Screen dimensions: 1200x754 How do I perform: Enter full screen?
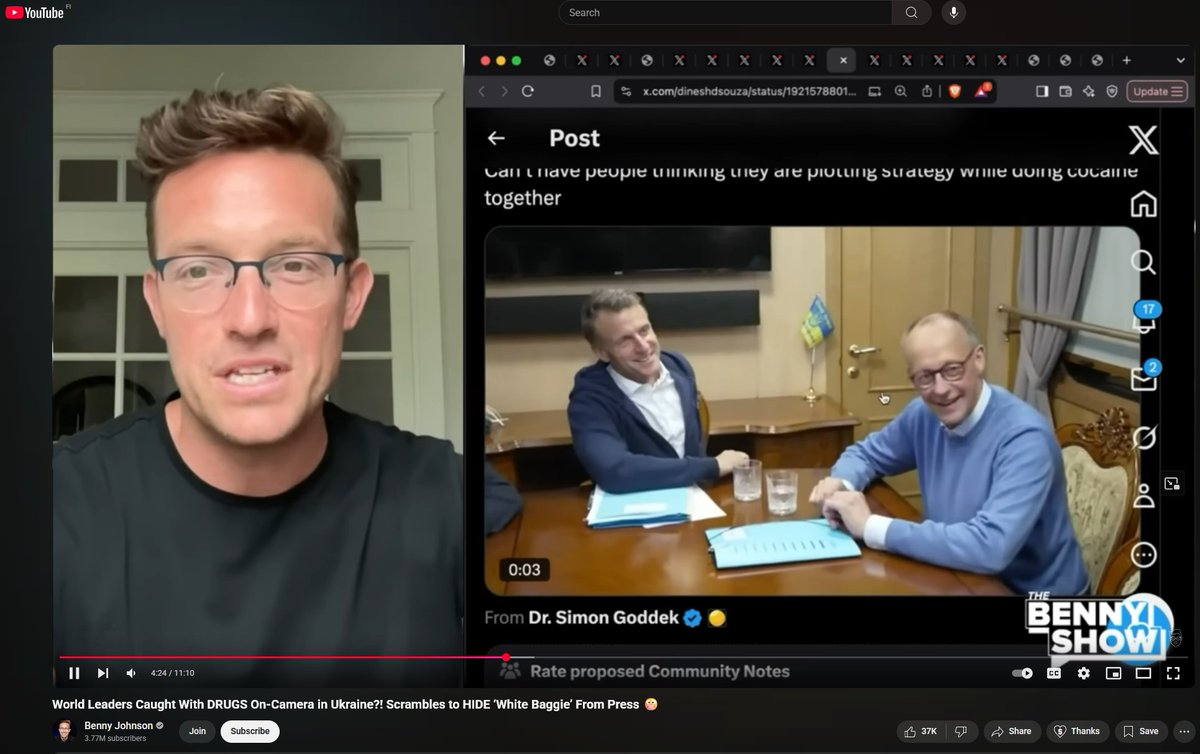[x=1173, y=673]
